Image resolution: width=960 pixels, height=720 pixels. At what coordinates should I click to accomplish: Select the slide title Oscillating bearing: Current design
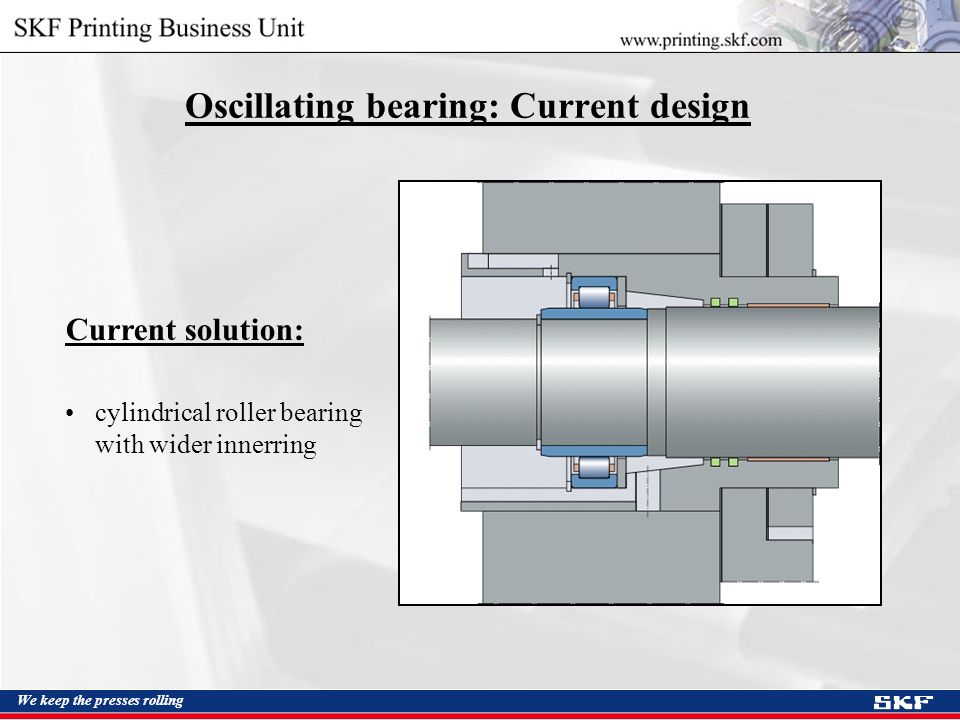[x=468, y=107]
